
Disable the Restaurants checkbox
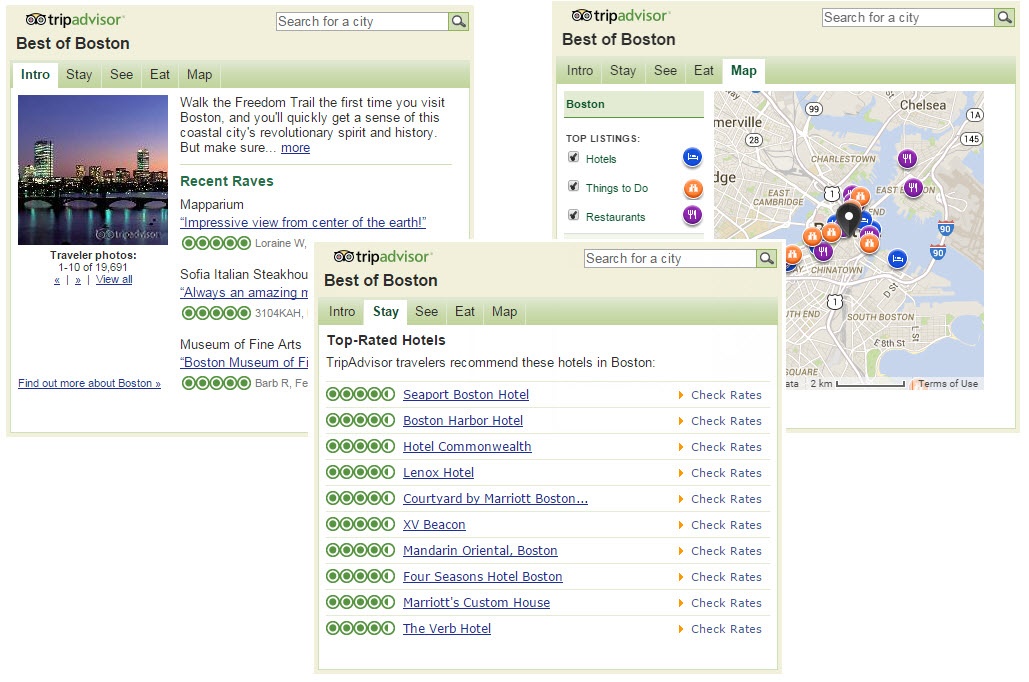pyautogui.click(x=574, y=215)
